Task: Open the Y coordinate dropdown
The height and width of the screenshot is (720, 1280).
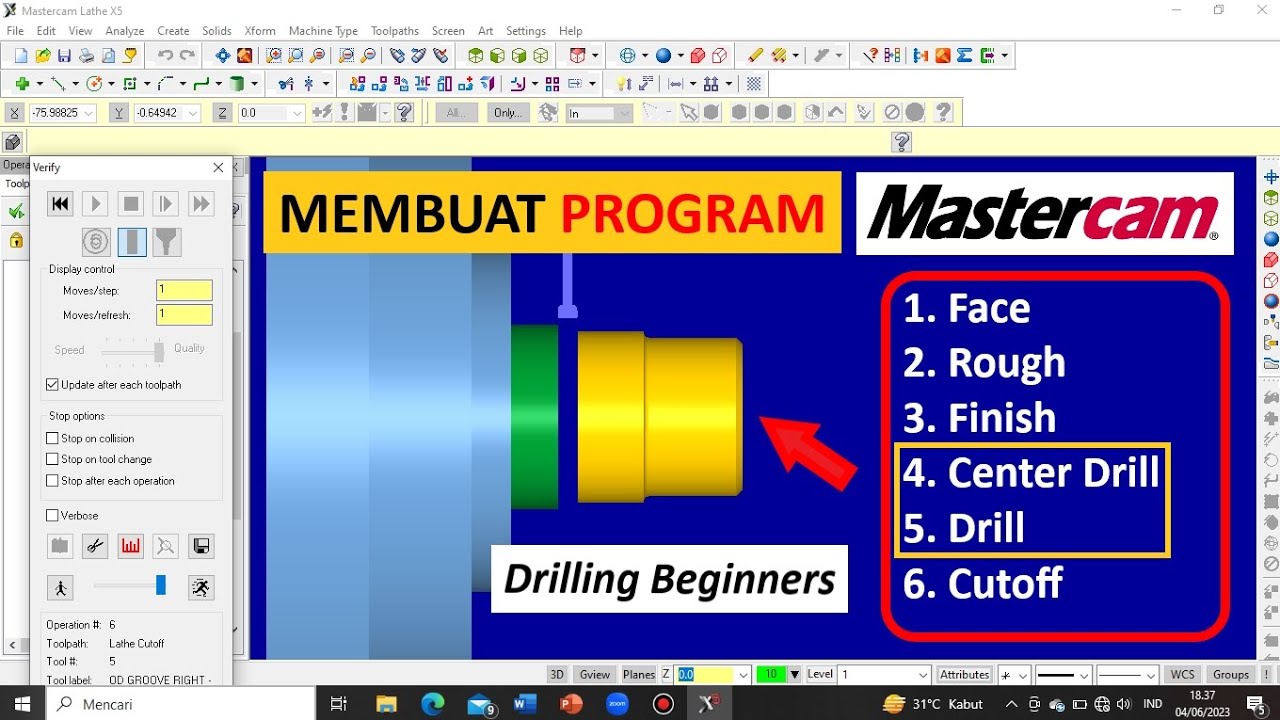Action: pos(193,113)
